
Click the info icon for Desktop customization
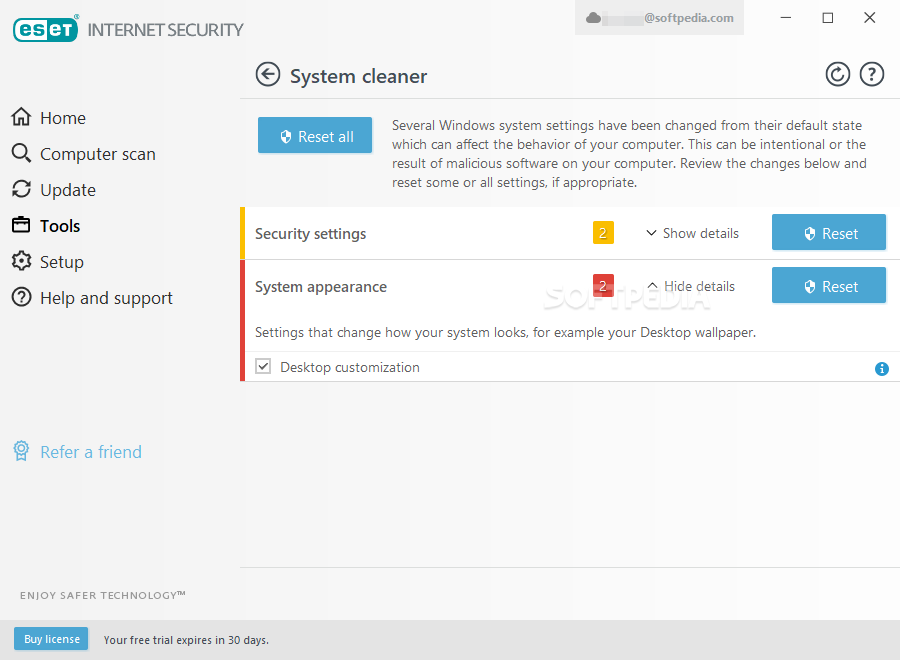click(x=882, y=369)
